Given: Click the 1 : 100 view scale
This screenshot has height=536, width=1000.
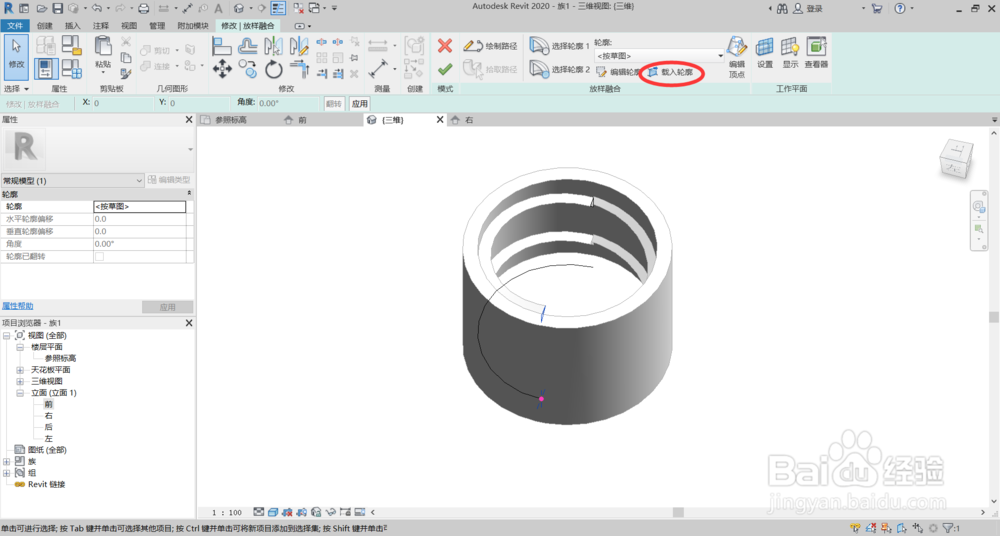Looking at the screenshot, I should 227,512.
